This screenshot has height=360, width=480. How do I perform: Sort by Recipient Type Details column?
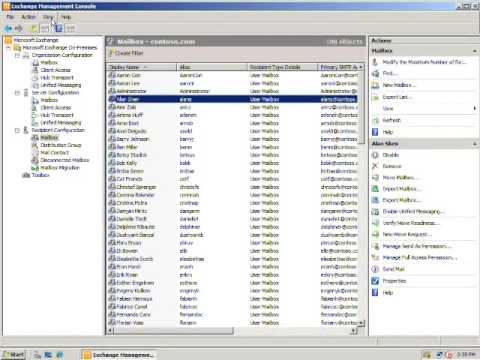(x=282, y=67)
